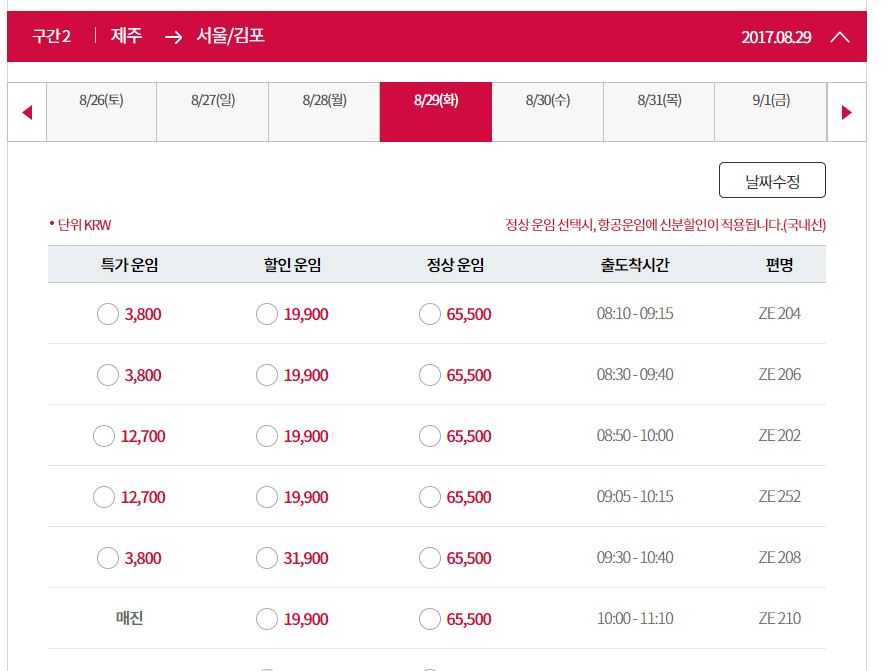Screen dimensions: 891x671
Task: Select 65,500 regular fare for ZE 204
Action: point(430,315)
